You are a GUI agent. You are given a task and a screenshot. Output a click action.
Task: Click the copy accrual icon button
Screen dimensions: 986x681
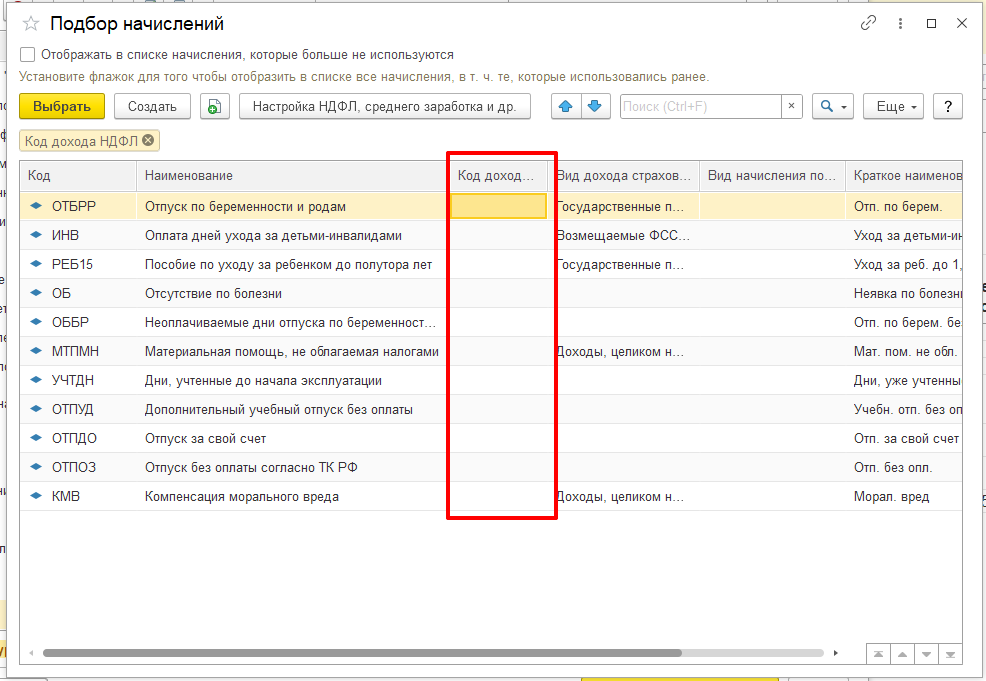[x=215, y=107]
